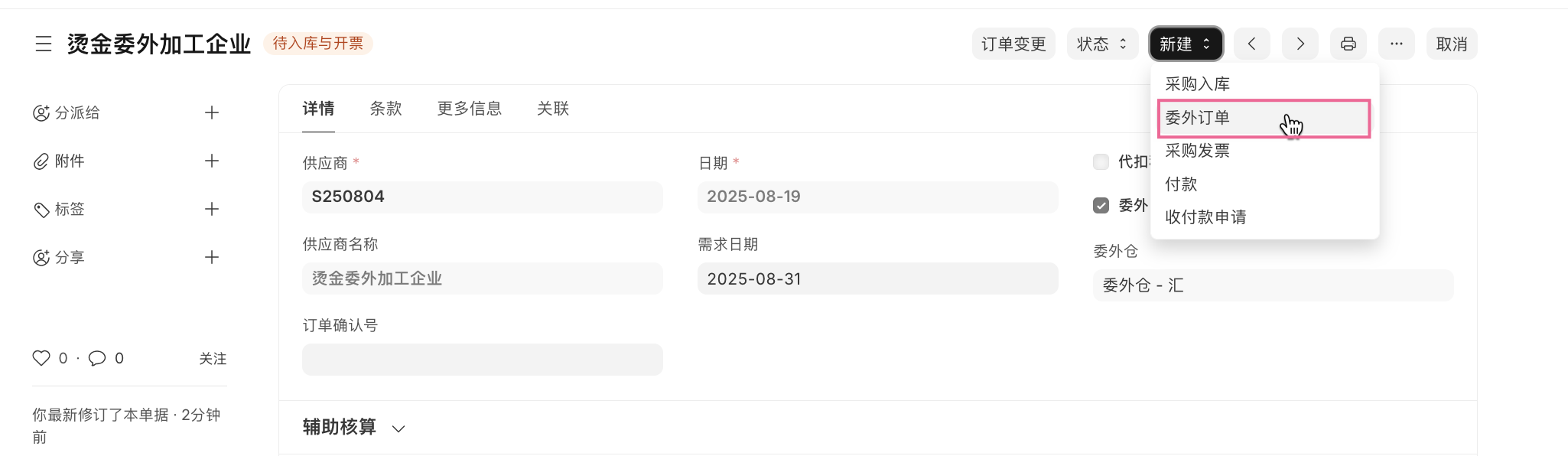Add a tag using 标签 plus icon

[x=212, y=209]
